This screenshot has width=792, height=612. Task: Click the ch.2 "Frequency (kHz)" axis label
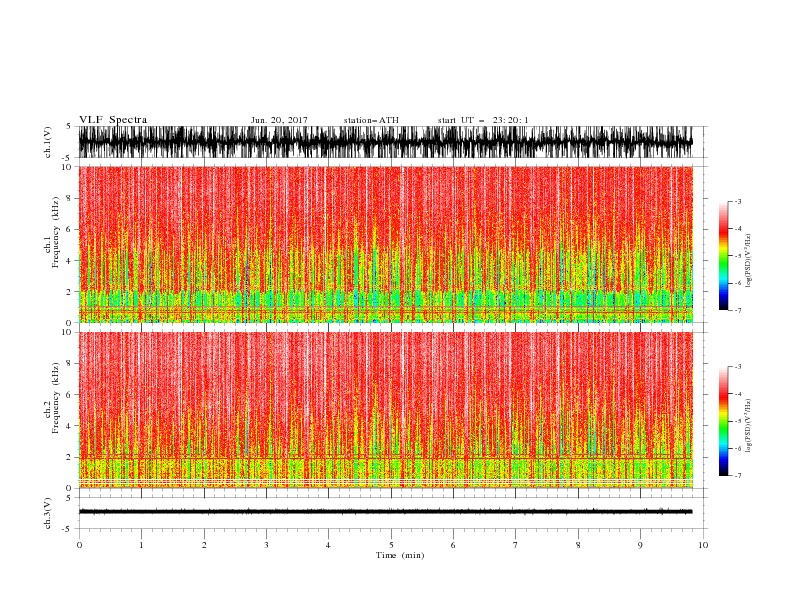click(x=56, y=398)
